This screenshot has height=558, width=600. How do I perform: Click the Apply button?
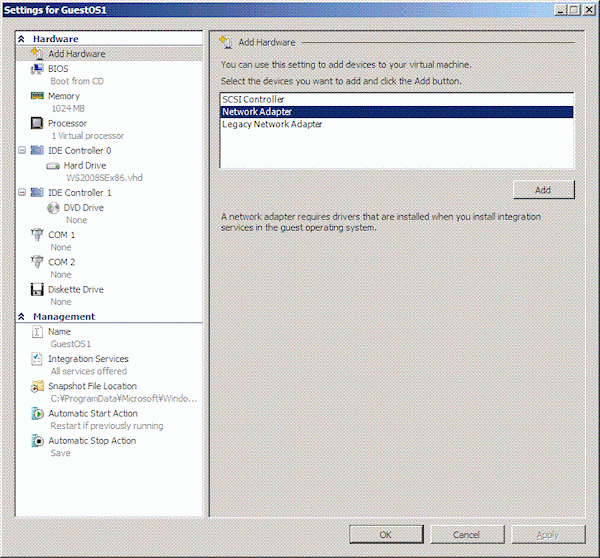[x=548, y=535]
